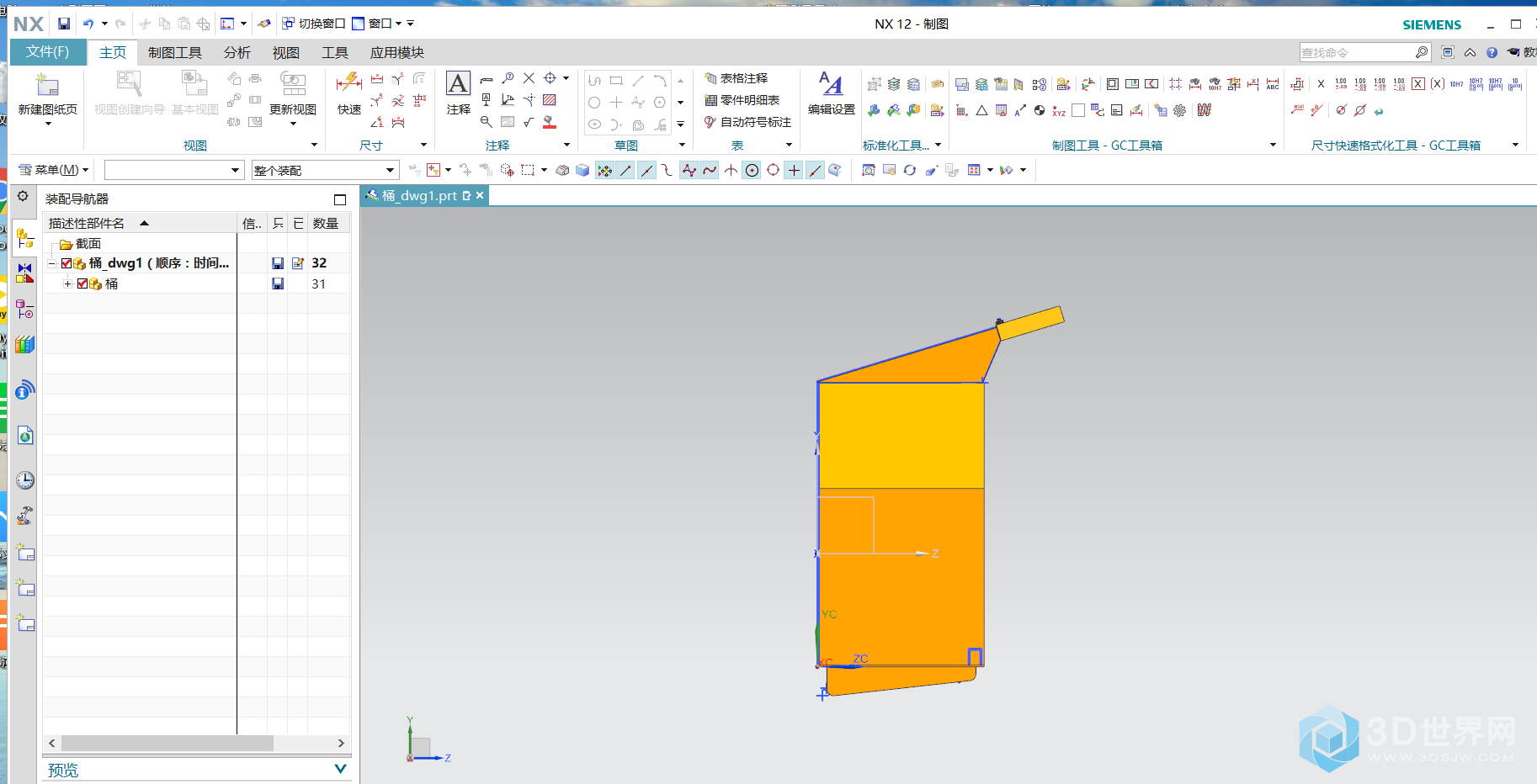Open the constraint navigator sidebar icon
1537x784 pixels.
click(x=24, y=273)
